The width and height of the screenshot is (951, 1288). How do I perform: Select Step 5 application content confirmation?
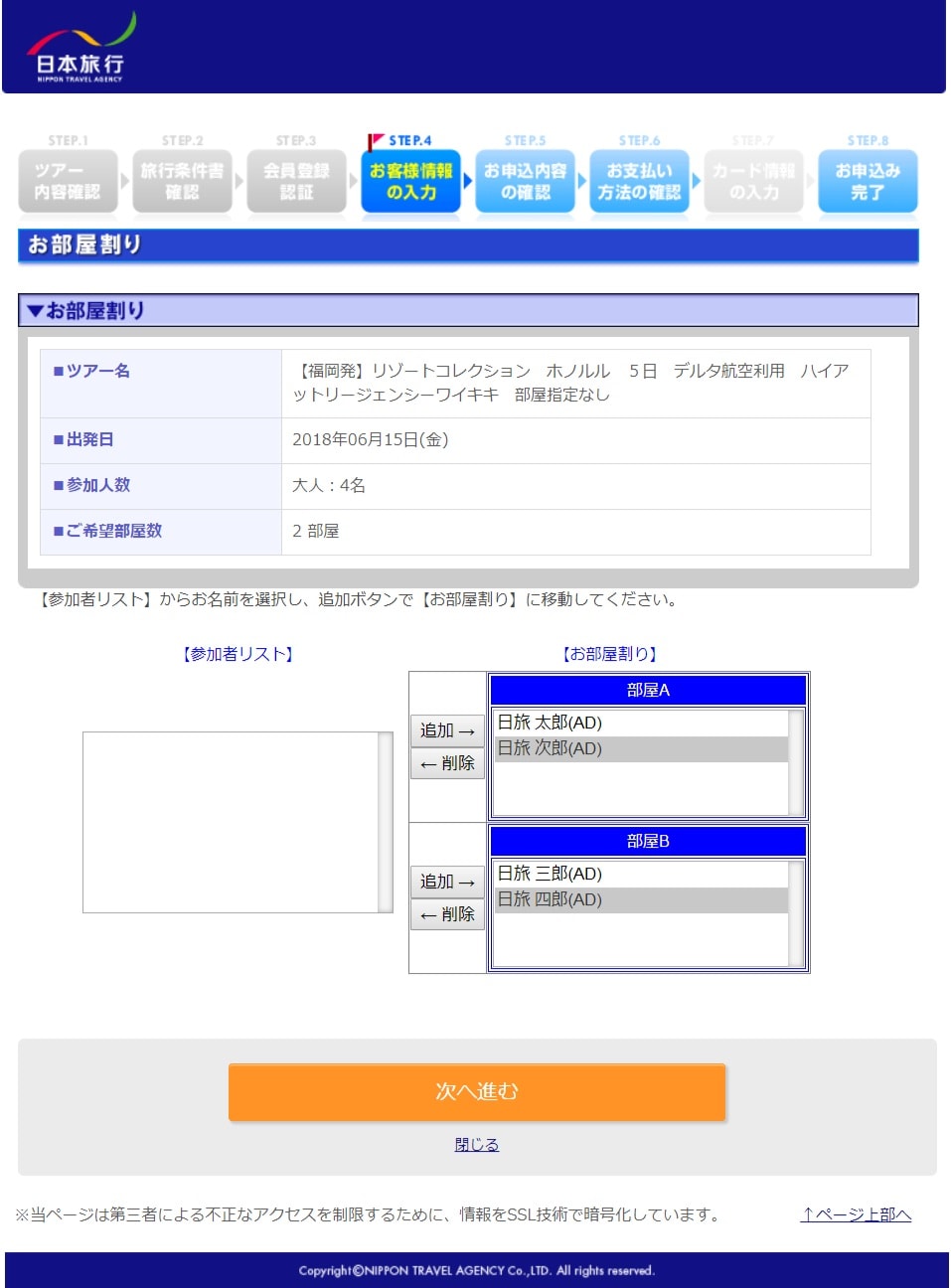click(x=525, y=181)
